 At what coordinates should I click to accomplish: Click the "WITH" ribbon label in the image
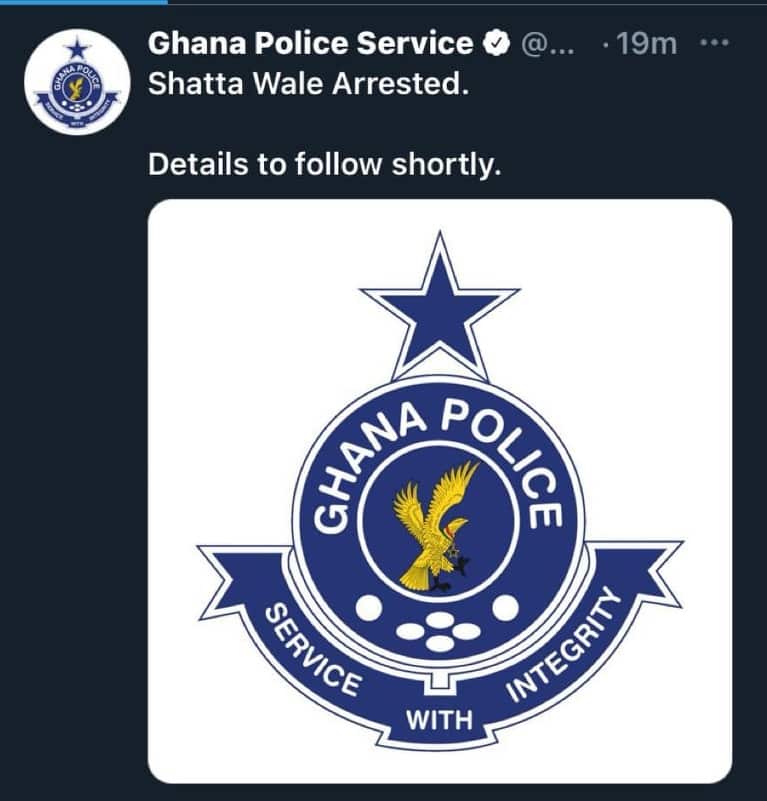(439, 720)
